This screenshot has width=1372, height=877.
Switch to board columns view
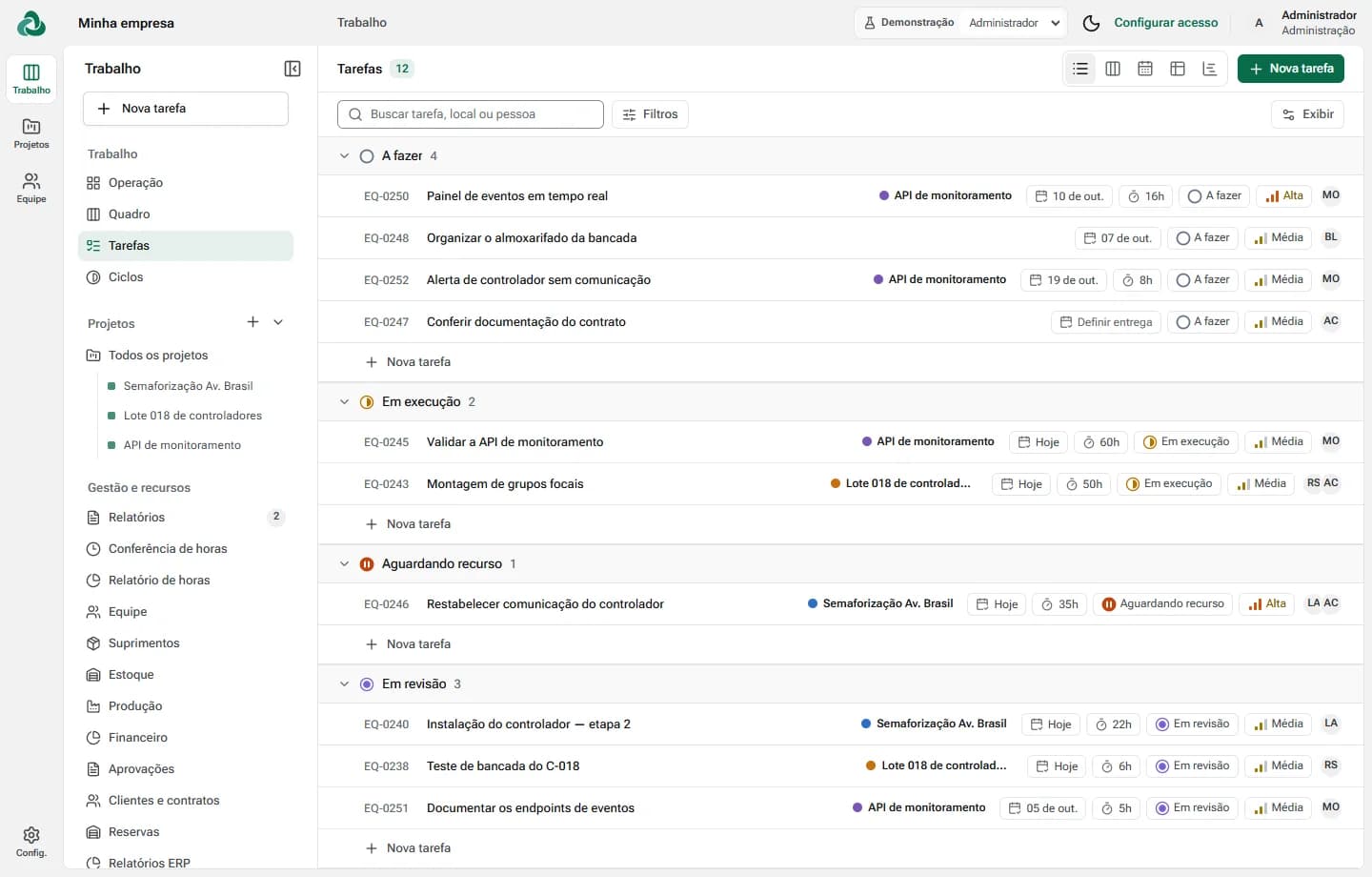point(1113,69)
